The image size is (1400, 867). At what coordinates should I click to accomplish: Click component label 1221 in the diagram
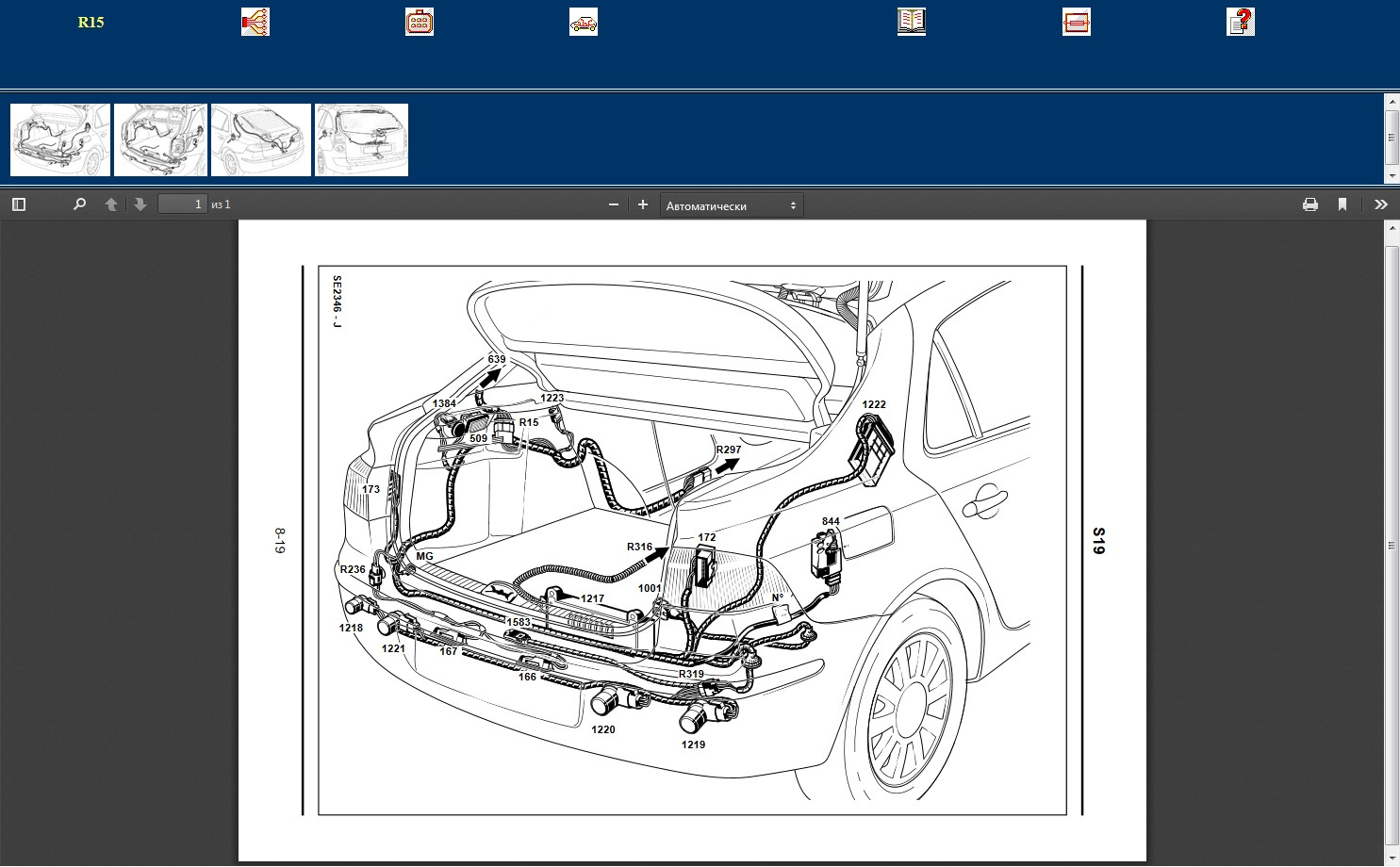(393, 649)
